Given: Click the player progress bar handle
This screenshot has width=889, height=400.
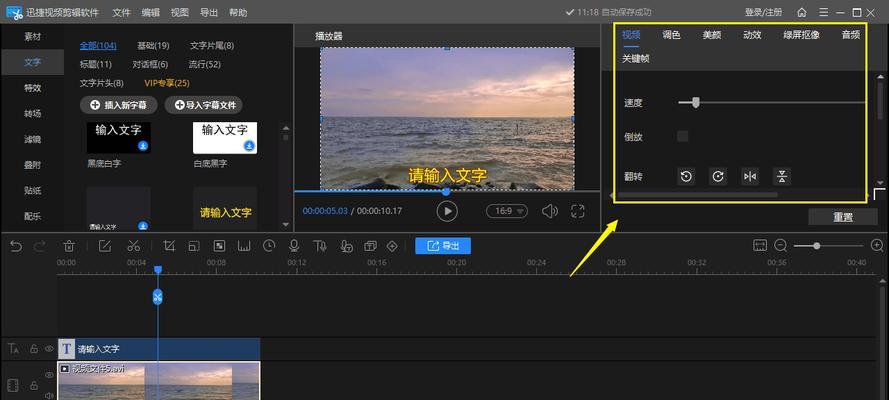Looking at the screenshot, I should pos(446,192).
